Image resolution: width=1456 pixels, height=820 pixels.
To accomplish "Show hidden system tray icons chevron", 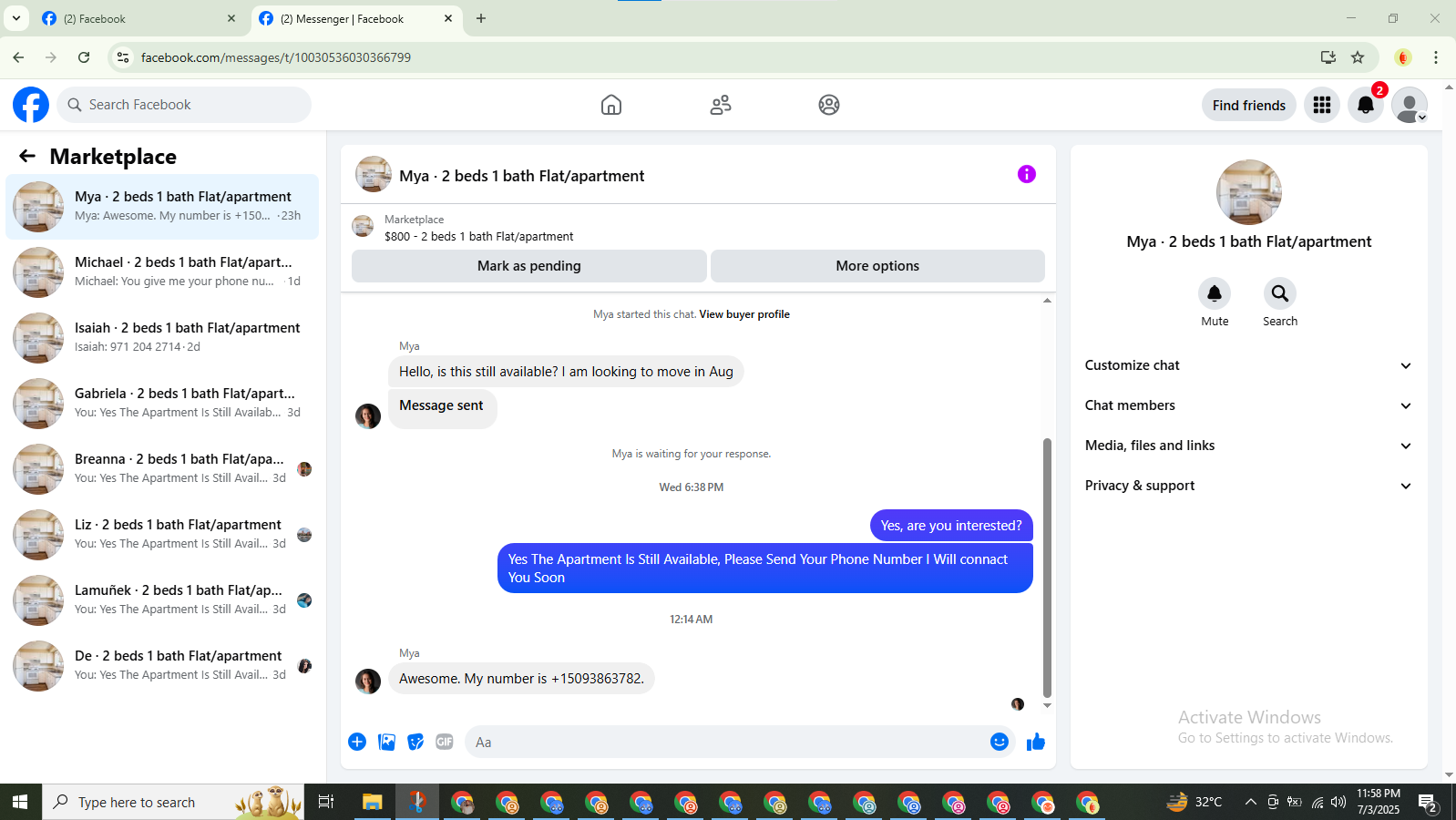I will point(1250,802).
